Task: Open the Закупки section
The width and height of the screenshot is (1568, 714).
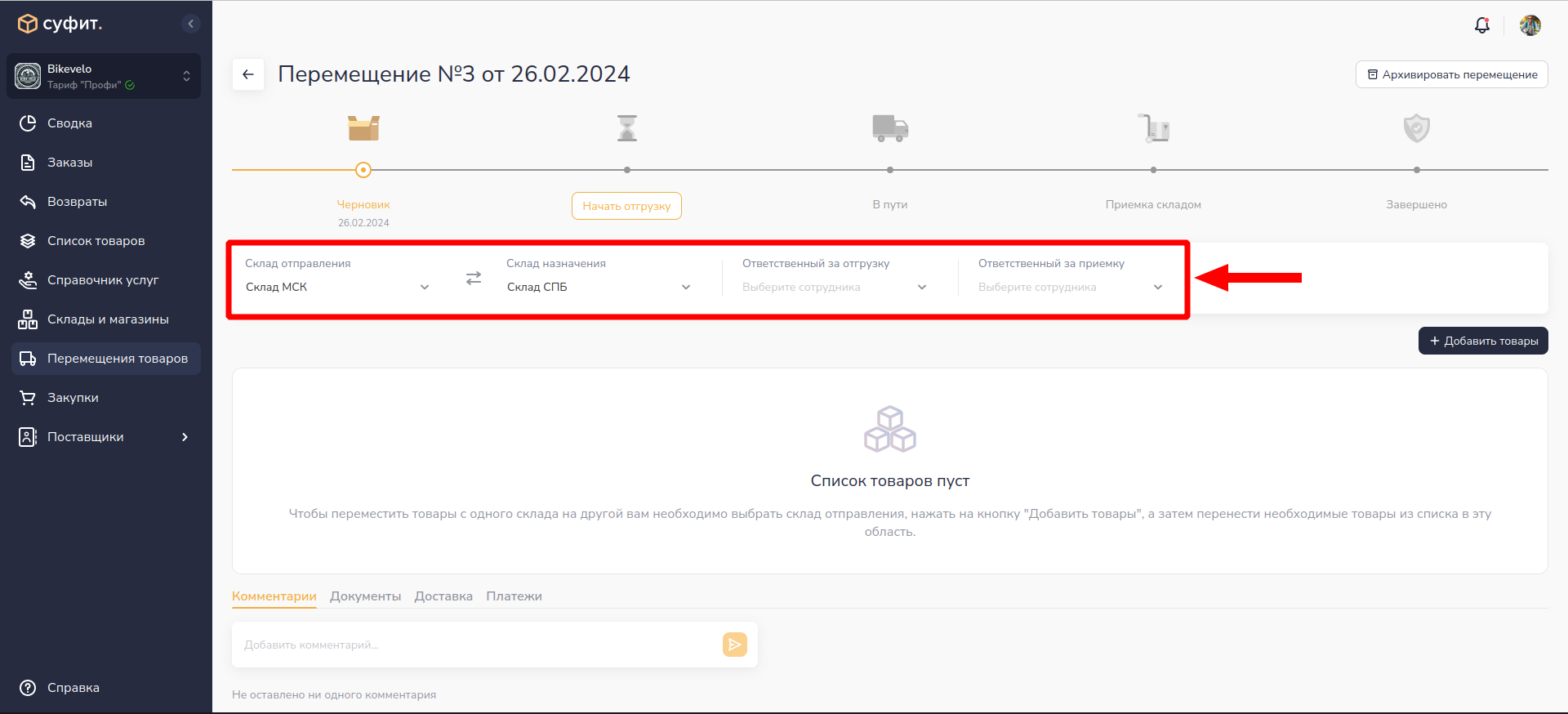Action: [106, 398]
